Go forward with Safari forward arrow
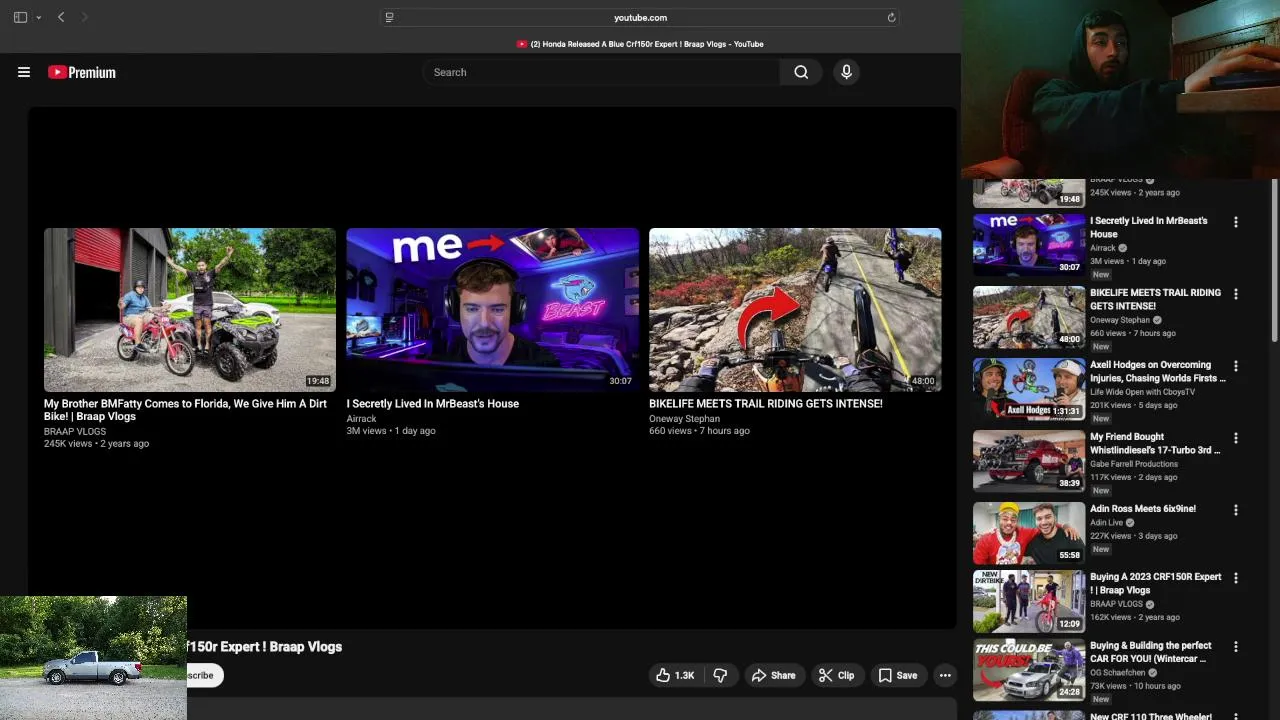 click(x=84, y=17)
